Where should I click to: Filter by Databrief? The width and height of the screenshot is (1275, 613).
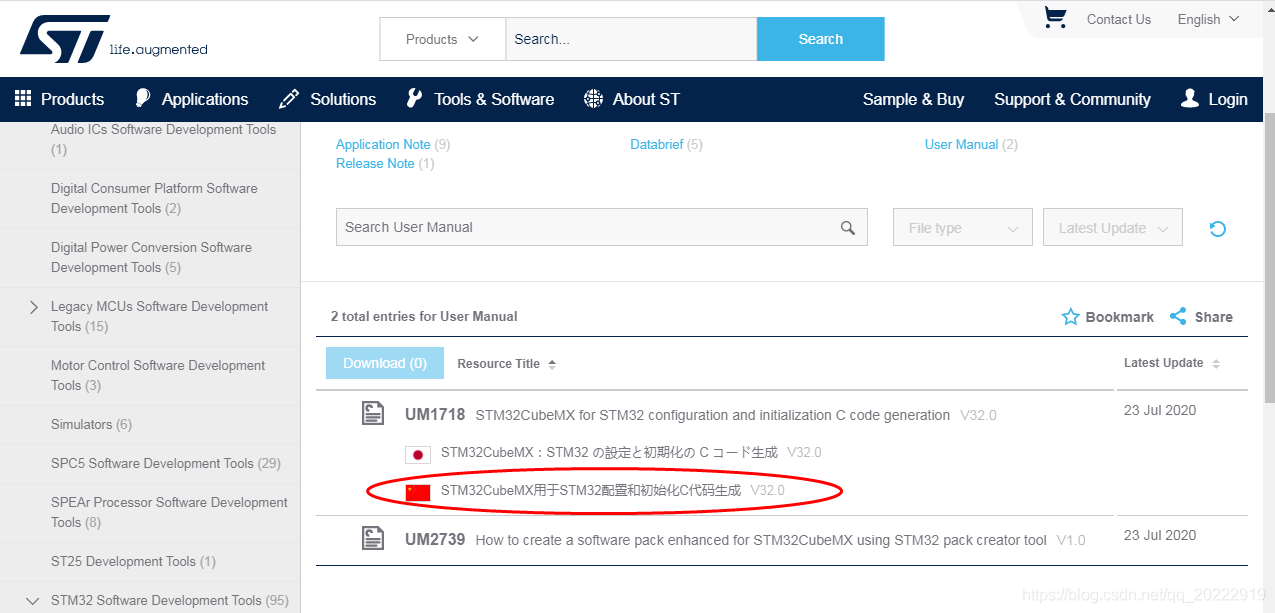point(657,144)
